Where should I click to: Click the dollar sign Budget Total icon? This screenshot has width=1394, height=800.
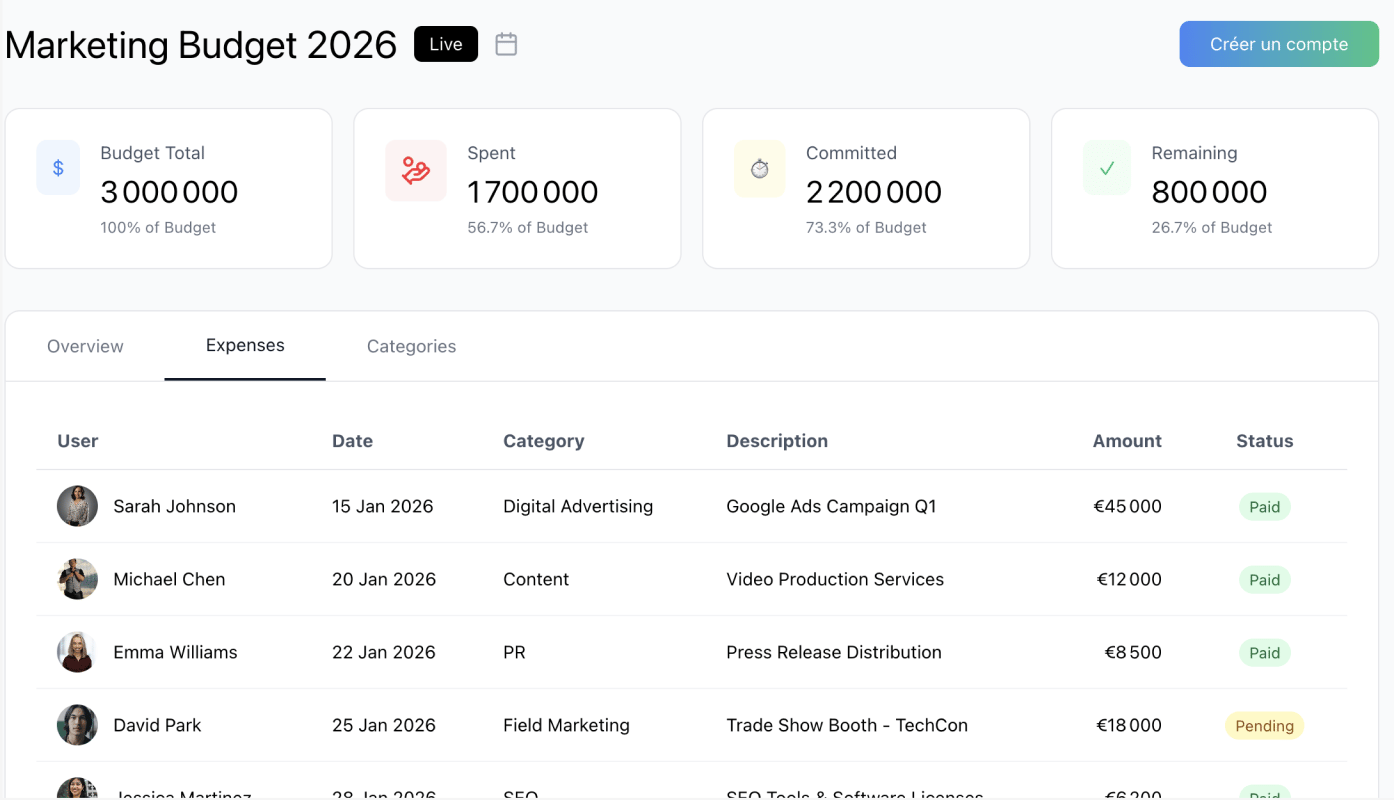pyautogui.click(x=58, y=168)
